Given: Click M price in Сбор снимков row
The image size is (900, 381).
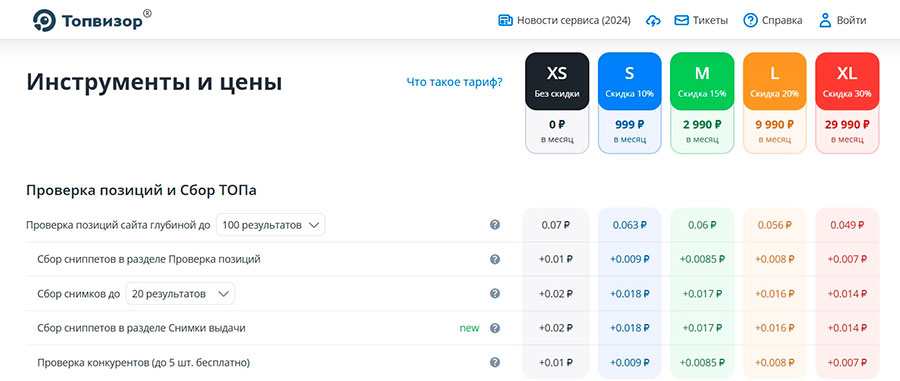Looking at the screenshot, I should pyautogui.click(x=702, y=294).
